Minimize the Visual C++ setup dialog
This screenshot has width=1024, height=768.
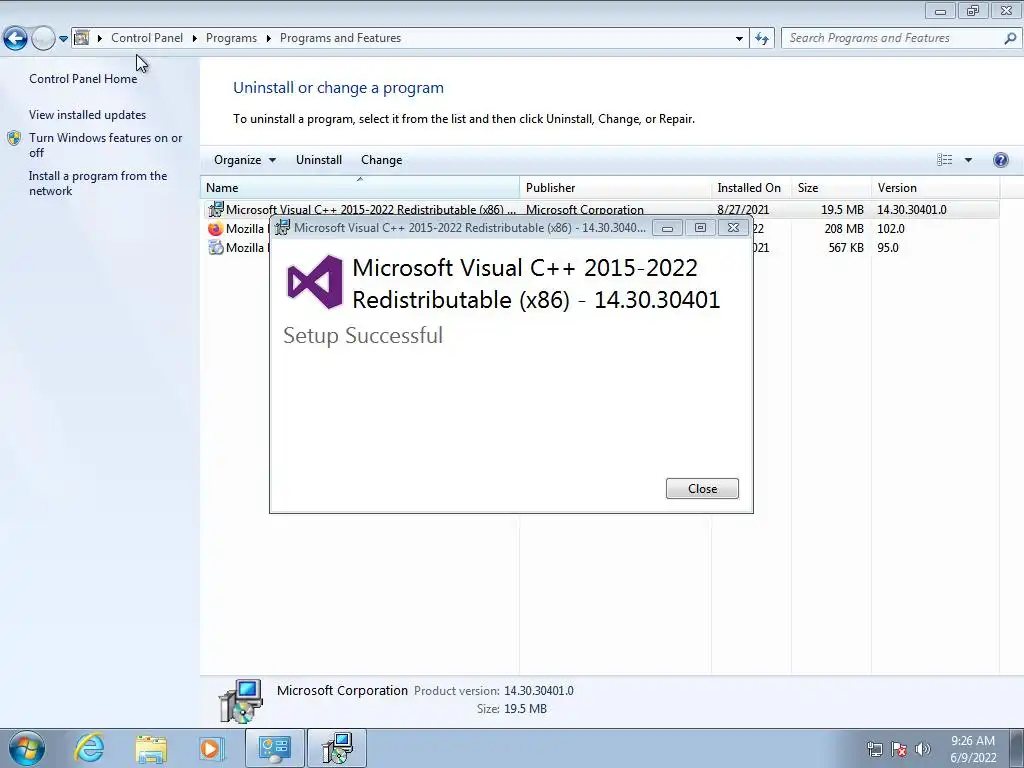click(x=667, y=228)
